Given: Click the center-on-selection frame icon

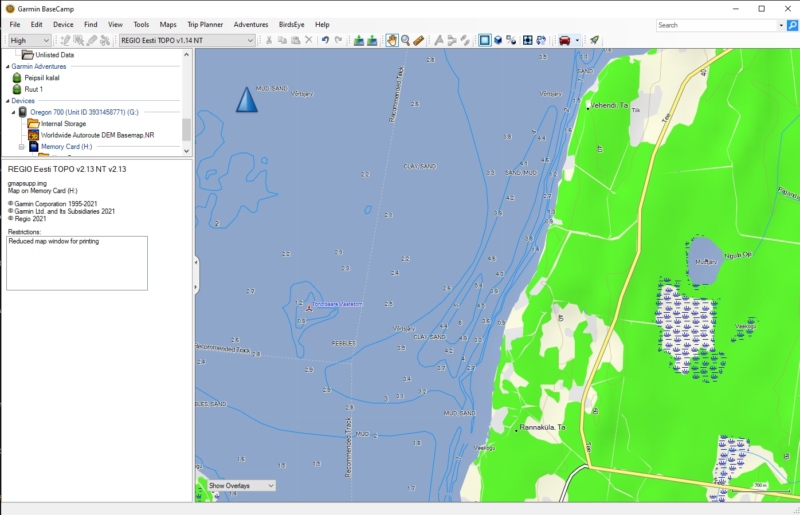Looking at the screenshot, I should tap(528, 40).
